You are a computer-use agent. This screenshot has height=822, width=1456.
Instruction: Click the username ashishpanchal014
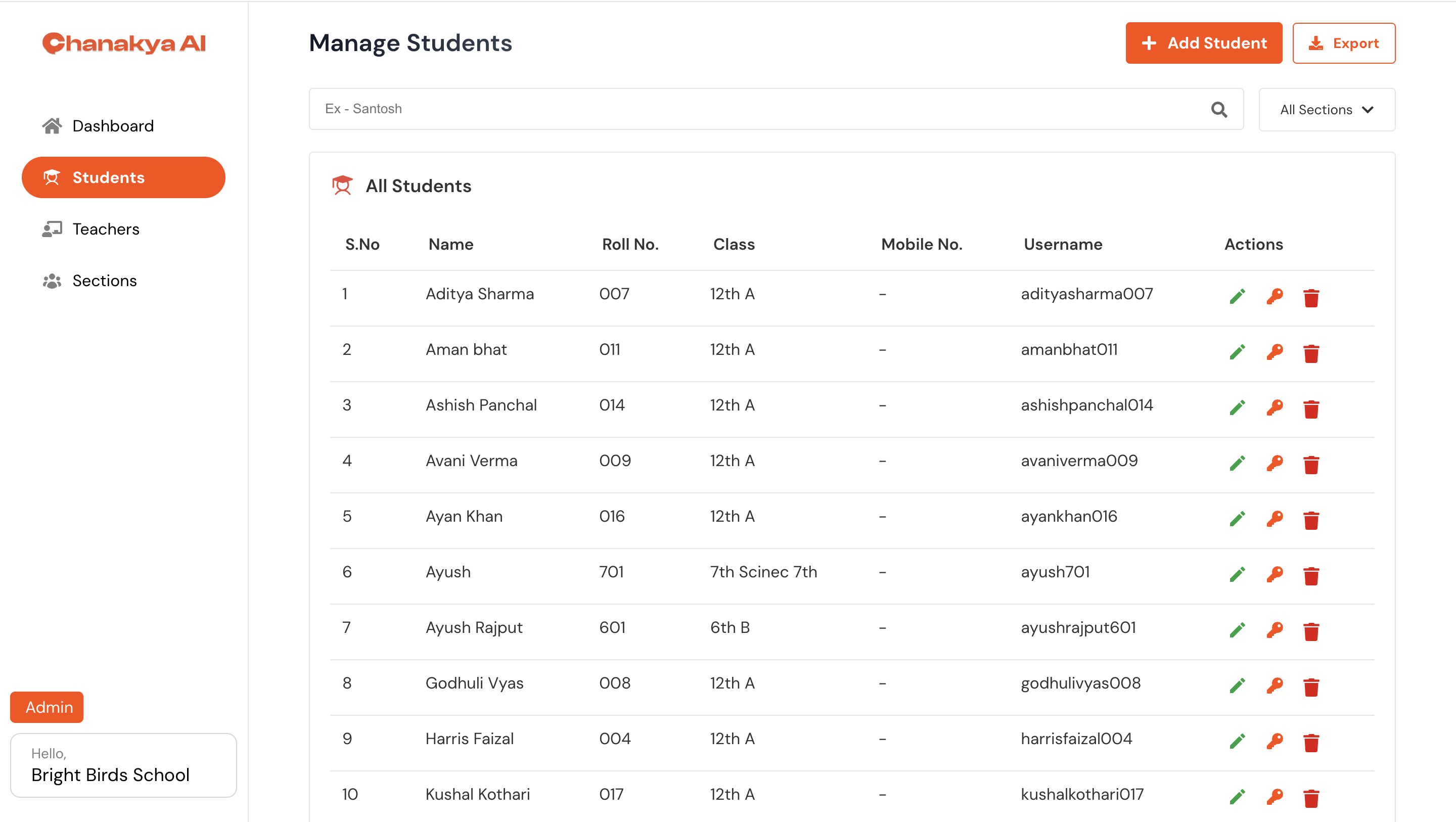[1086, 405]
